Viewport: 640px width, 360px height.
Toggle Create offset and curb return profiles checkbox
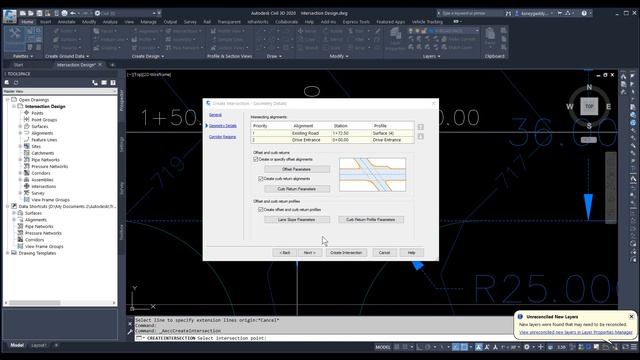pyautogui.click(x=260, y=209)
